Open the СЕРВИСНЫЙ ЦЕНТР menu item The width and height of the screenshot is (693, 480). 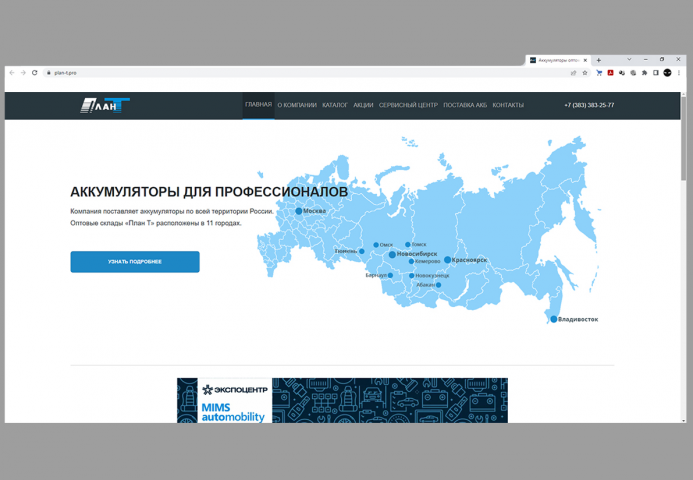tap(408, 105)
